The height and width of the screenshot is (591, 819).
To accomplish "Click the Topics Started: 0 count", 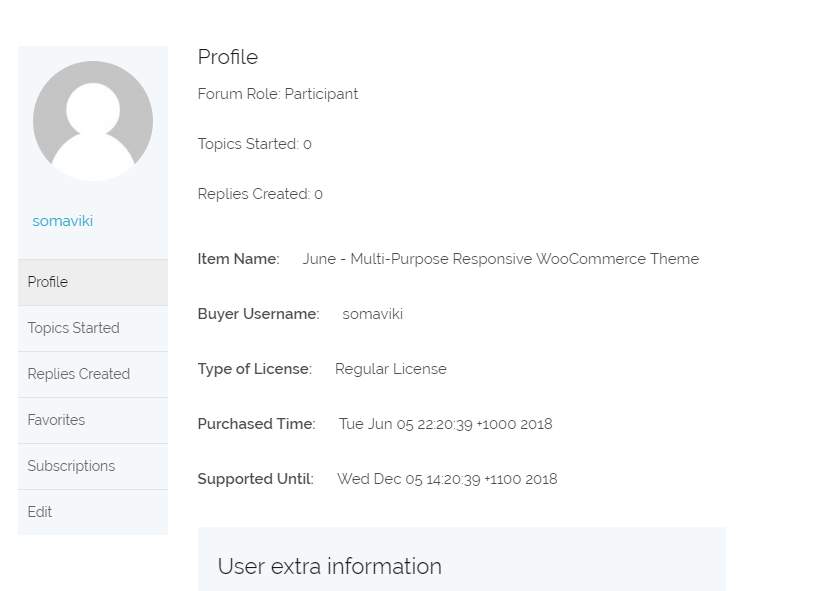I will click(x=254, y=144).
